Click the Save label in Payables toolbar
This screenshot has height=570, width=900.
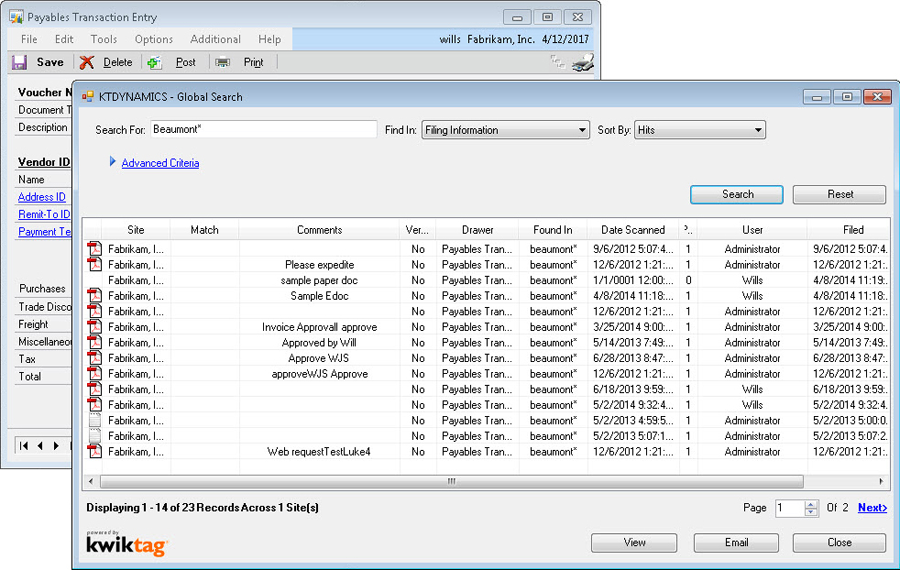click(50, 62)
